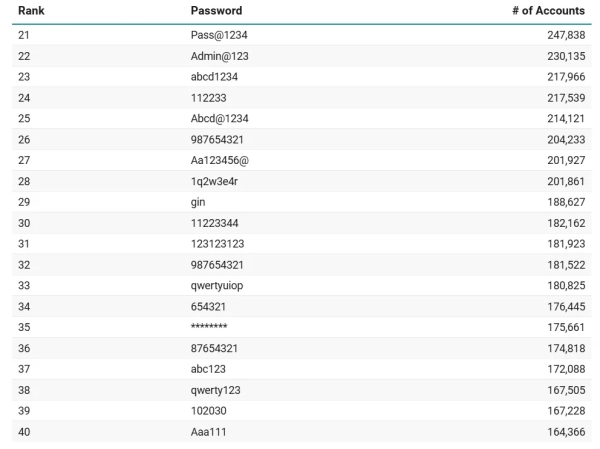Click rank number 36 cell
This screenshot has width=600, height=449.
coord(24,348)
